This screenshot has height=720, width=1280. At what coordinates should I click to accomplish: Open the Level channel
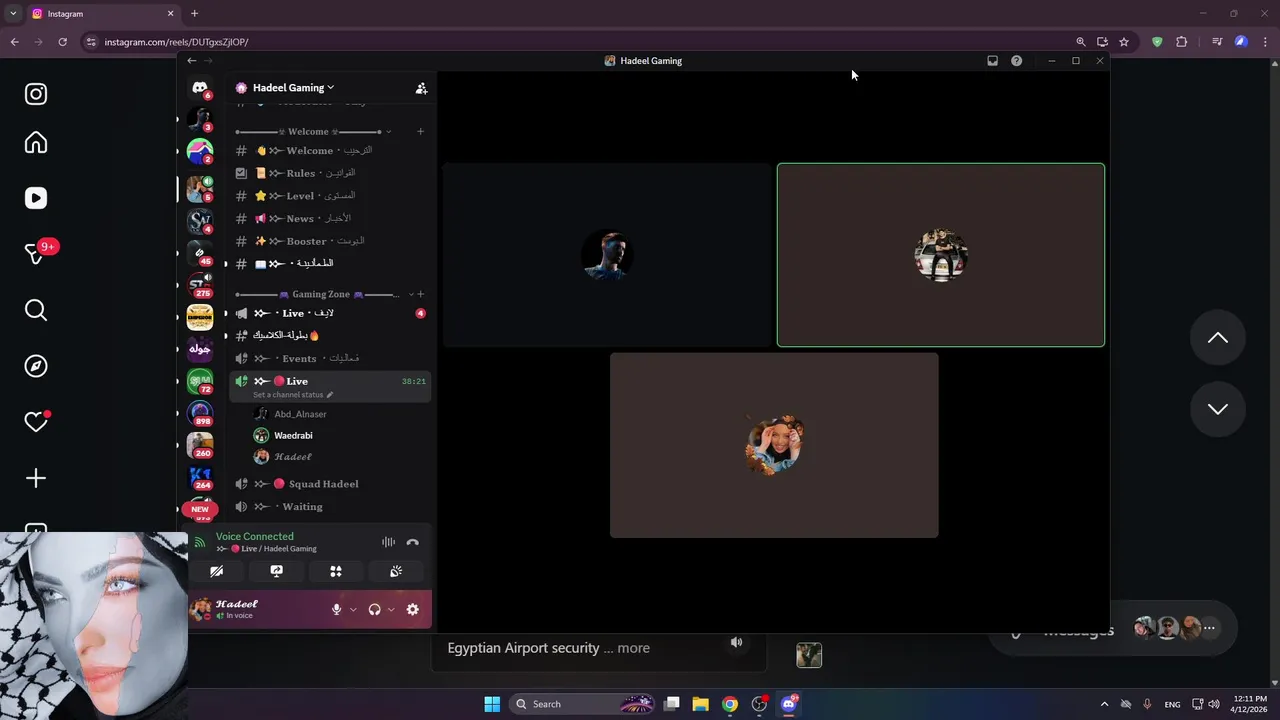[330, 196]
